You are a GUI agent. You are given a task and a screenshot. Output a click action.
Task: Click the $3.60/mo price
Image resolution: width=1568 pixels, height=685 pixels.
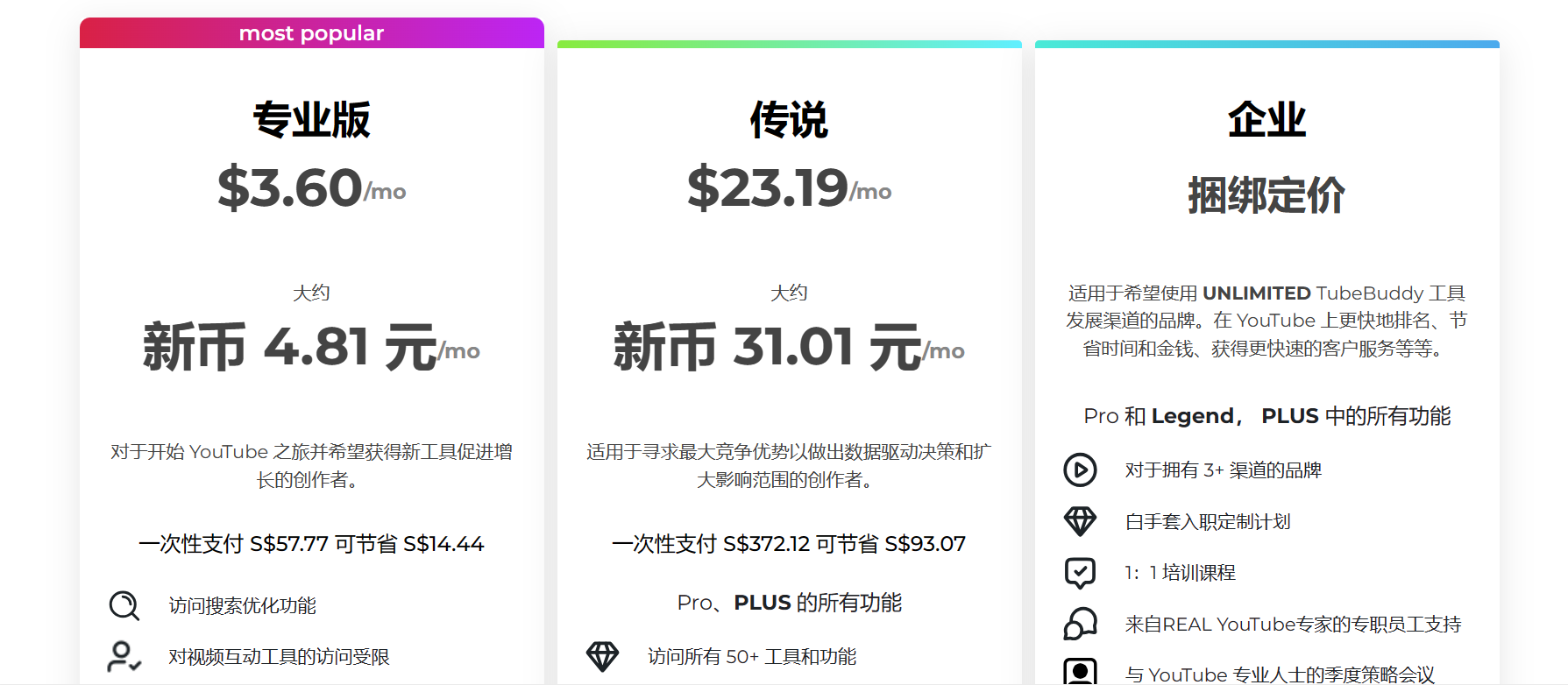click(x=312, y=188)
